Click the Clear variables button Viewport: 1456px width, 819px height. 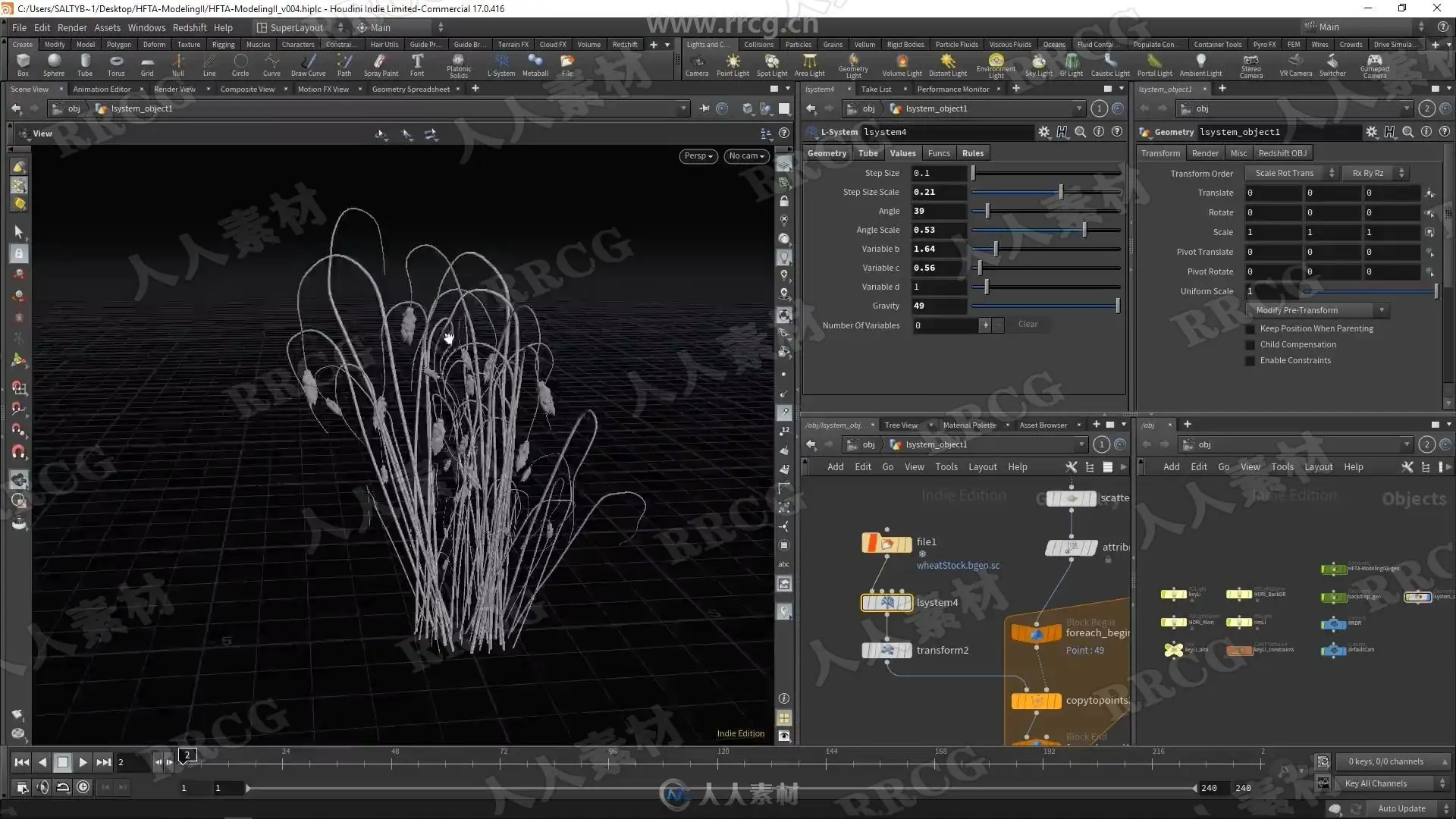click(1028, 325)
